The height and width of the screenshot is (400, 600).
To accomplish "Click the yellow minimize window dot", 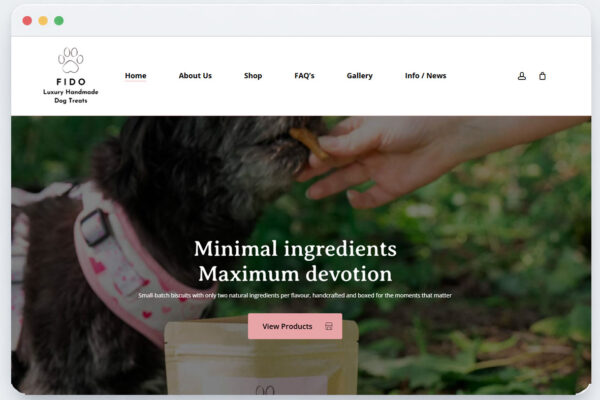I will (43, 20).
